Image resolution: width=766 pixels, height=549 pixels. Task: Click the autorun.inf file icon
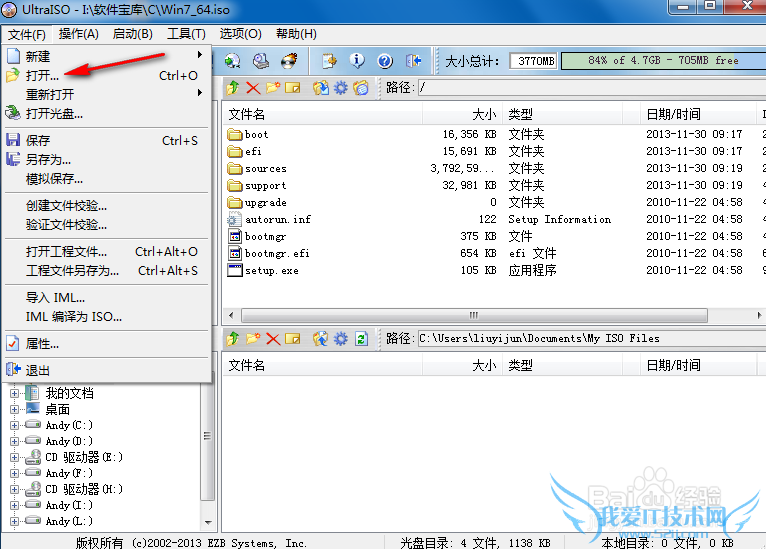click(x=234, y=219)
